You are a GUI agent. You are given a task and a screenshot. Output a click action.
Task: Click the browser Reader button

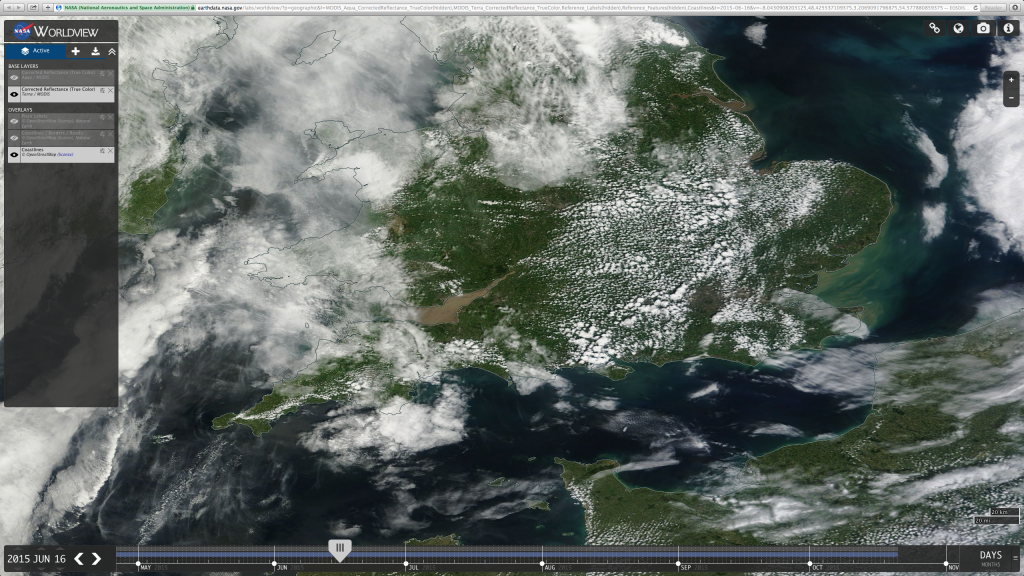[x=993, y=7]
